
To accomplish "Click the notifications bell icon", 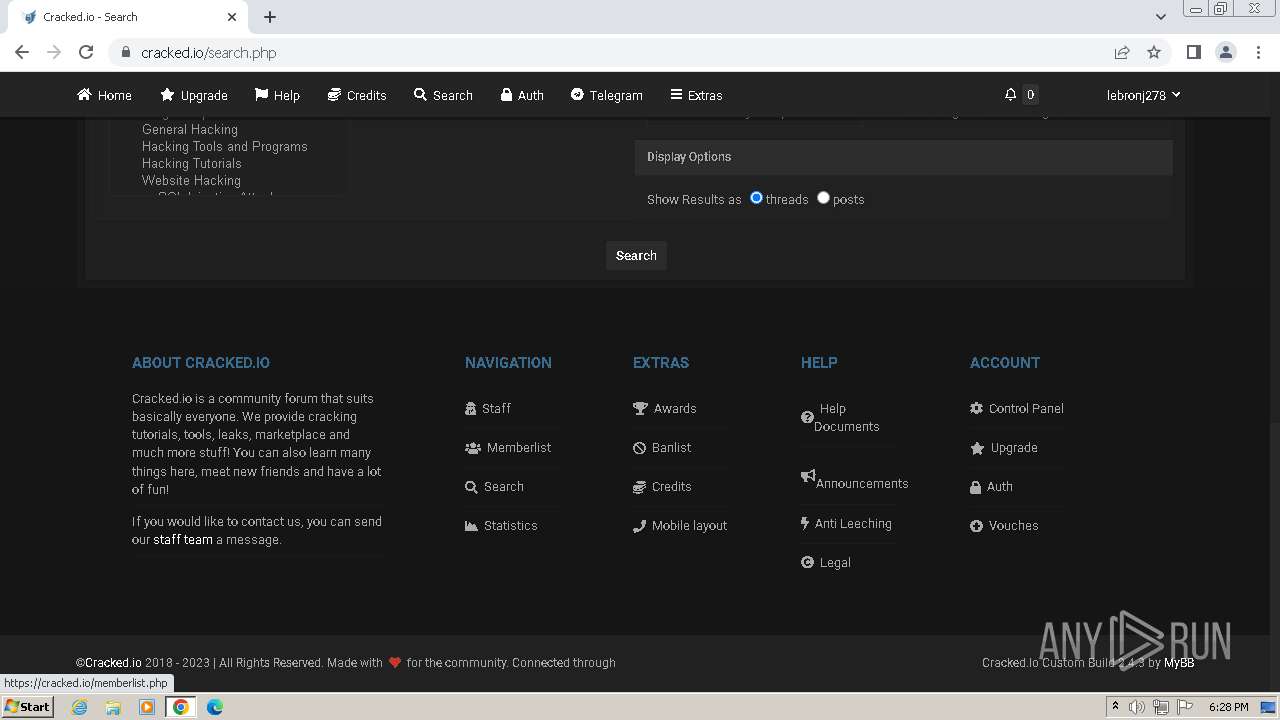I will tap(1010, 95).
